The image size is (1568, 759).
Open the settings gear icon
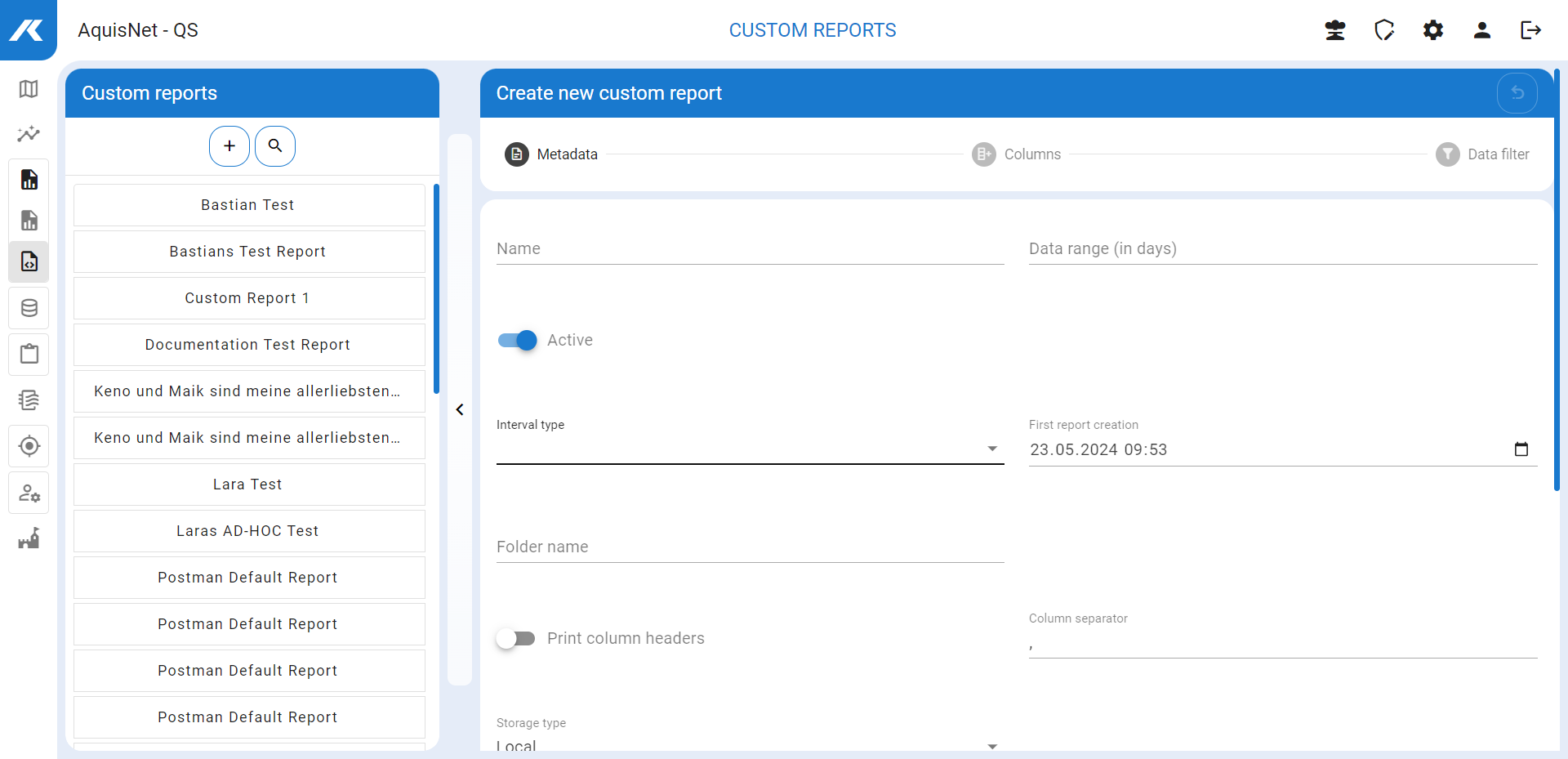[x=1433, y=30]
